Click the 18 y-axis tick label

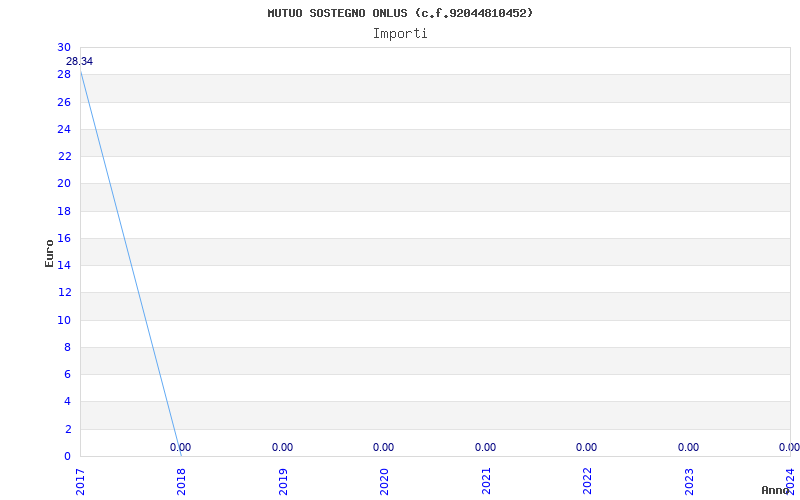(64, 211)
